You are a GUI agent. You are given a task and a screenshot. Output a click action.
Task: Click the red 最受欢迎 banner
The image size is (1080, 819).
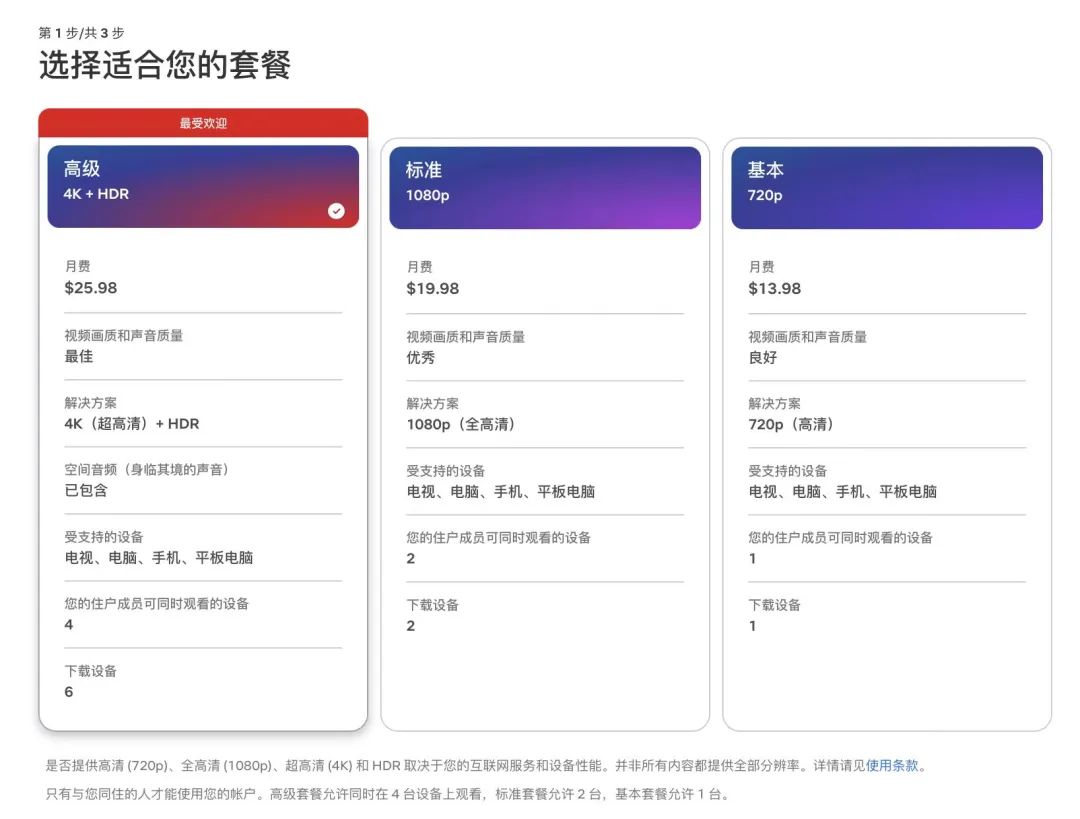(203, 123)
